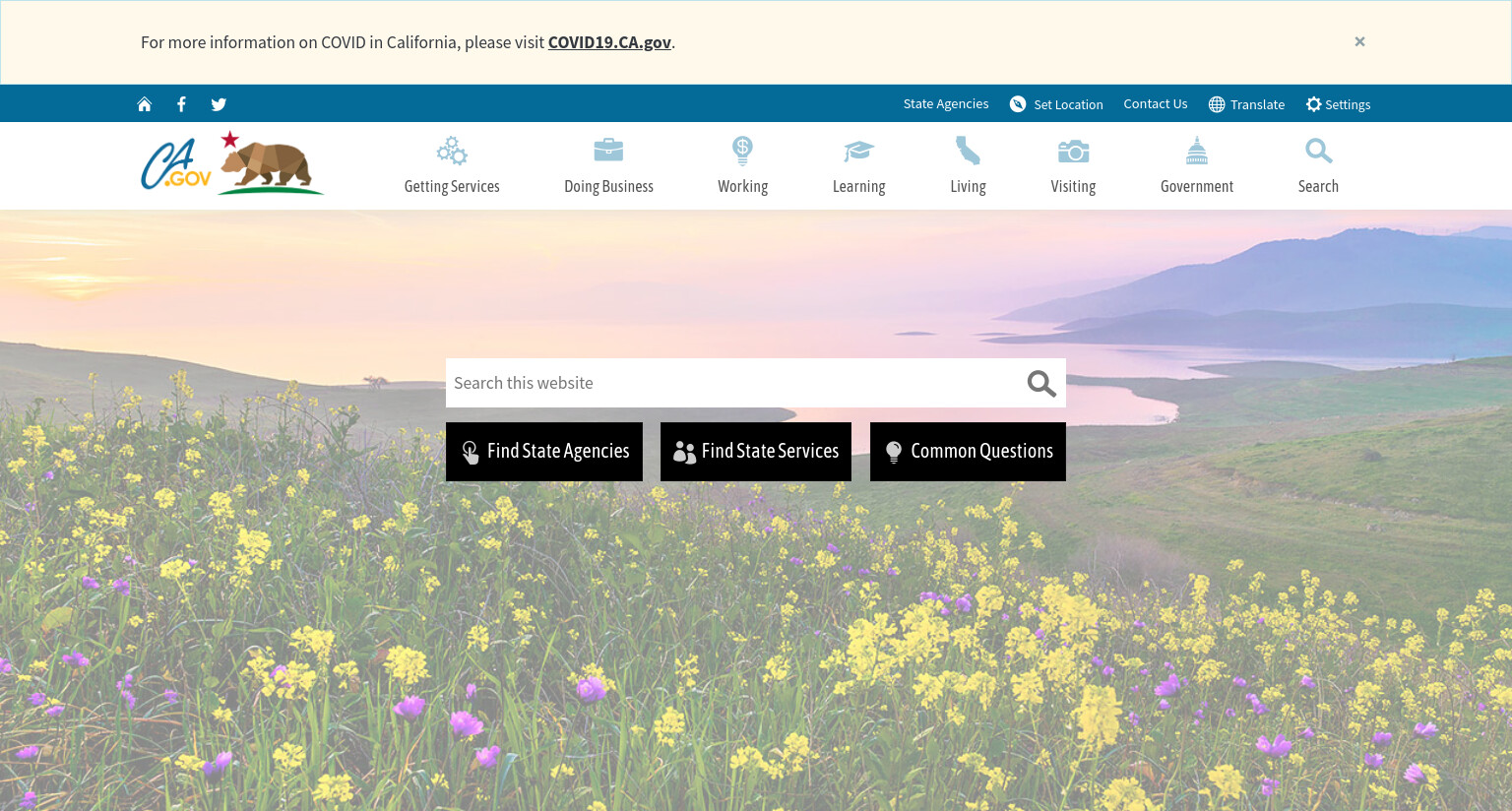Click the Translate text link

tap(1257, 104)
